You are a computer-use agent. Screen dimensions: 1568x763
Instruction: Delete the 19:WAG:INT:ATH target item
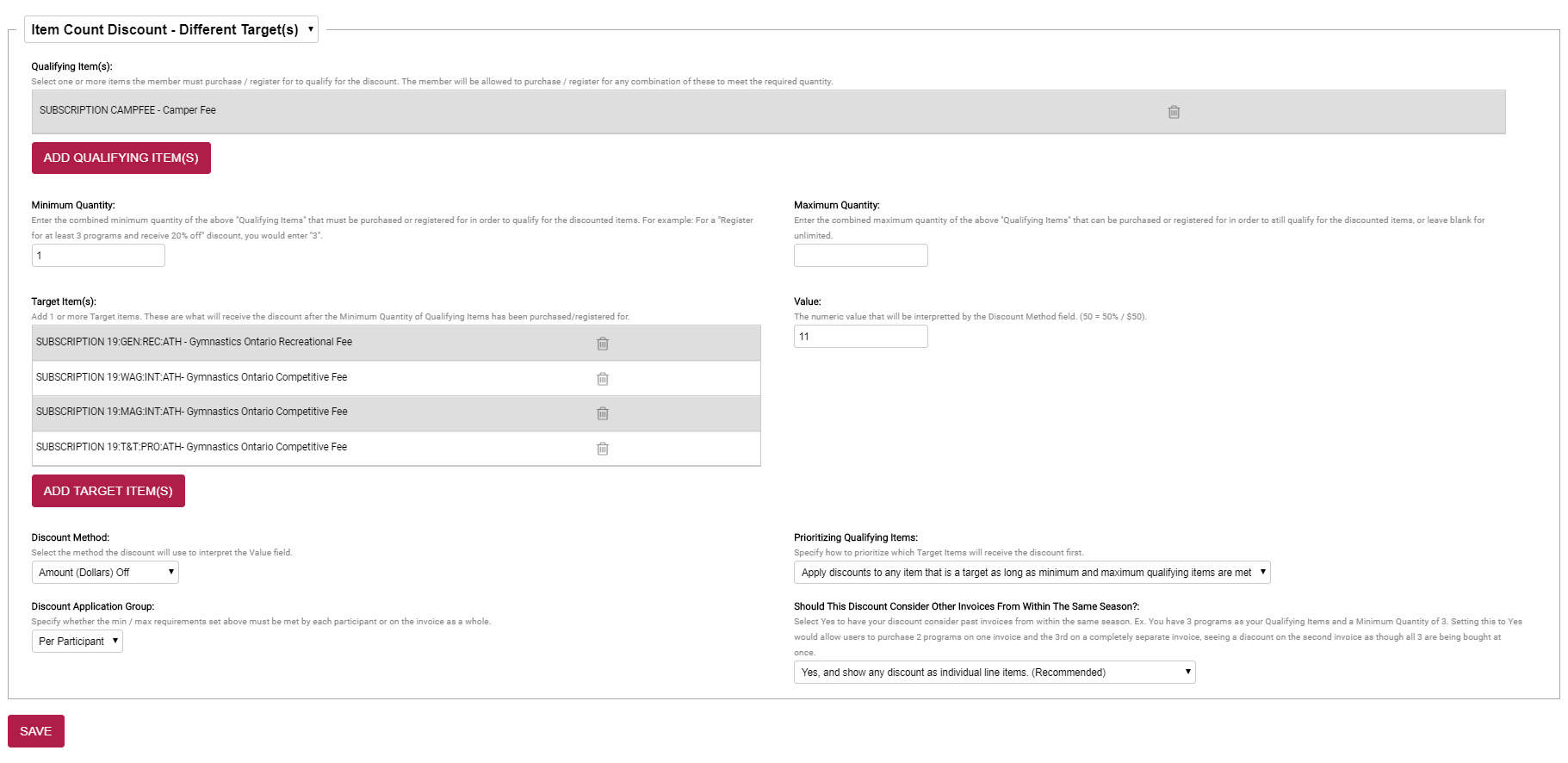click(603, 379)
